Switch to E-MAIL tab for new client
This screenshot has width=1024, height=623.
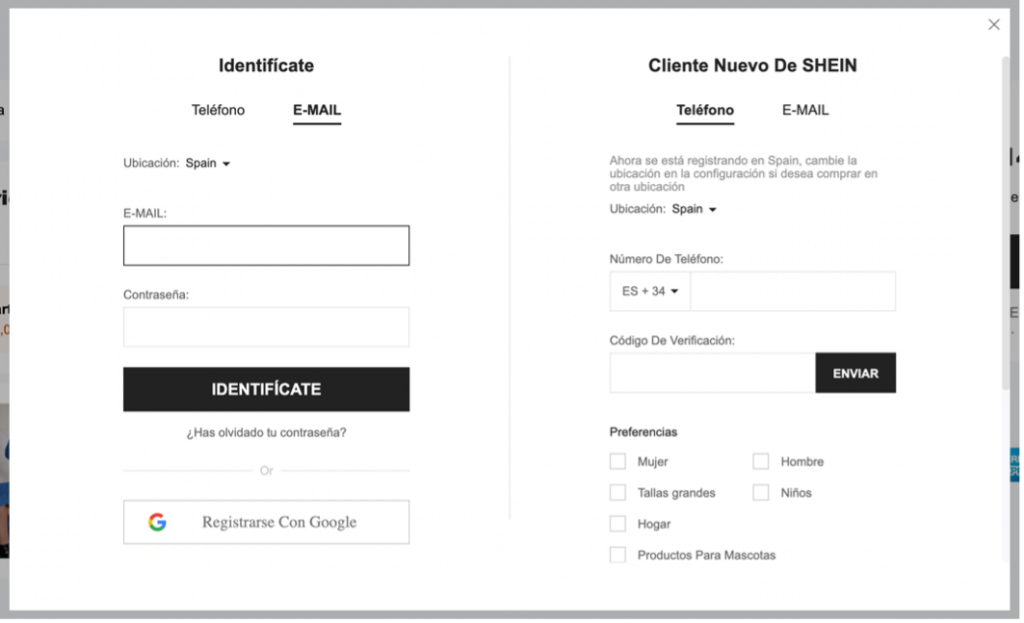tap(805, 110)
